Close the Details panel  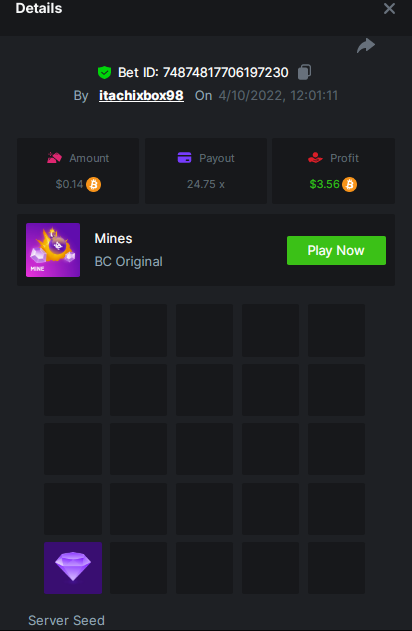click(x=389, y=8)
